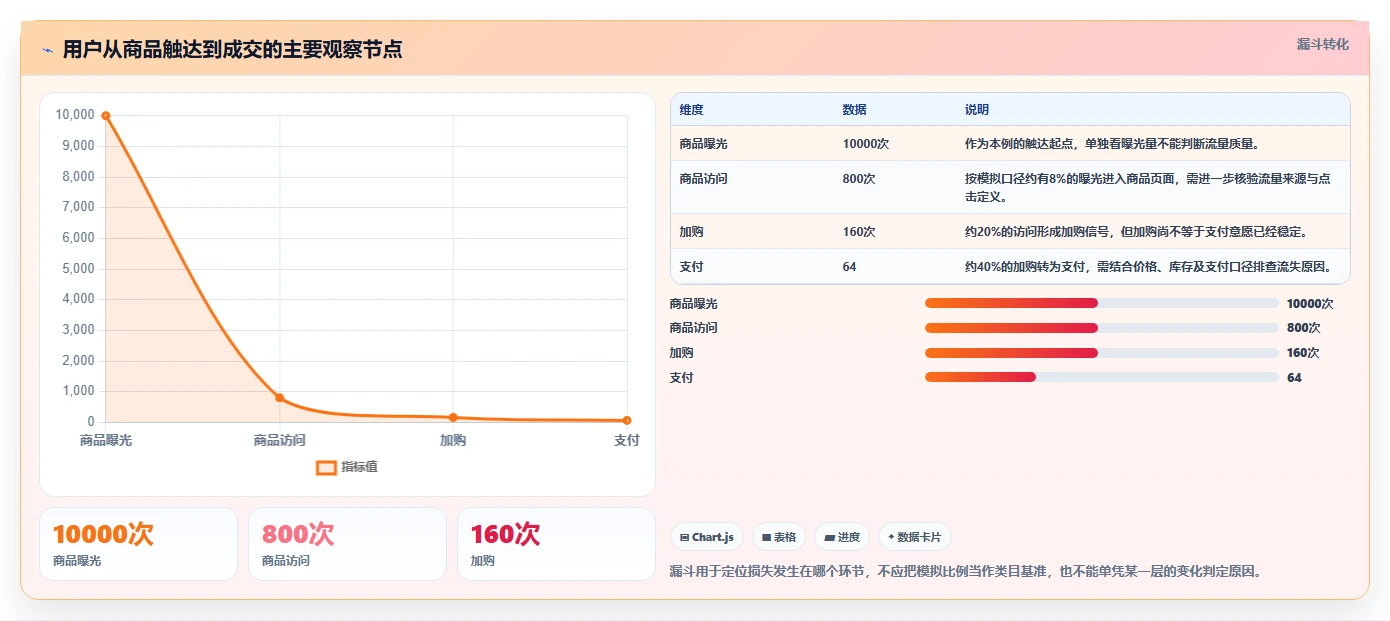Click the 支付 data point on chart

click(x=627, y=420)
